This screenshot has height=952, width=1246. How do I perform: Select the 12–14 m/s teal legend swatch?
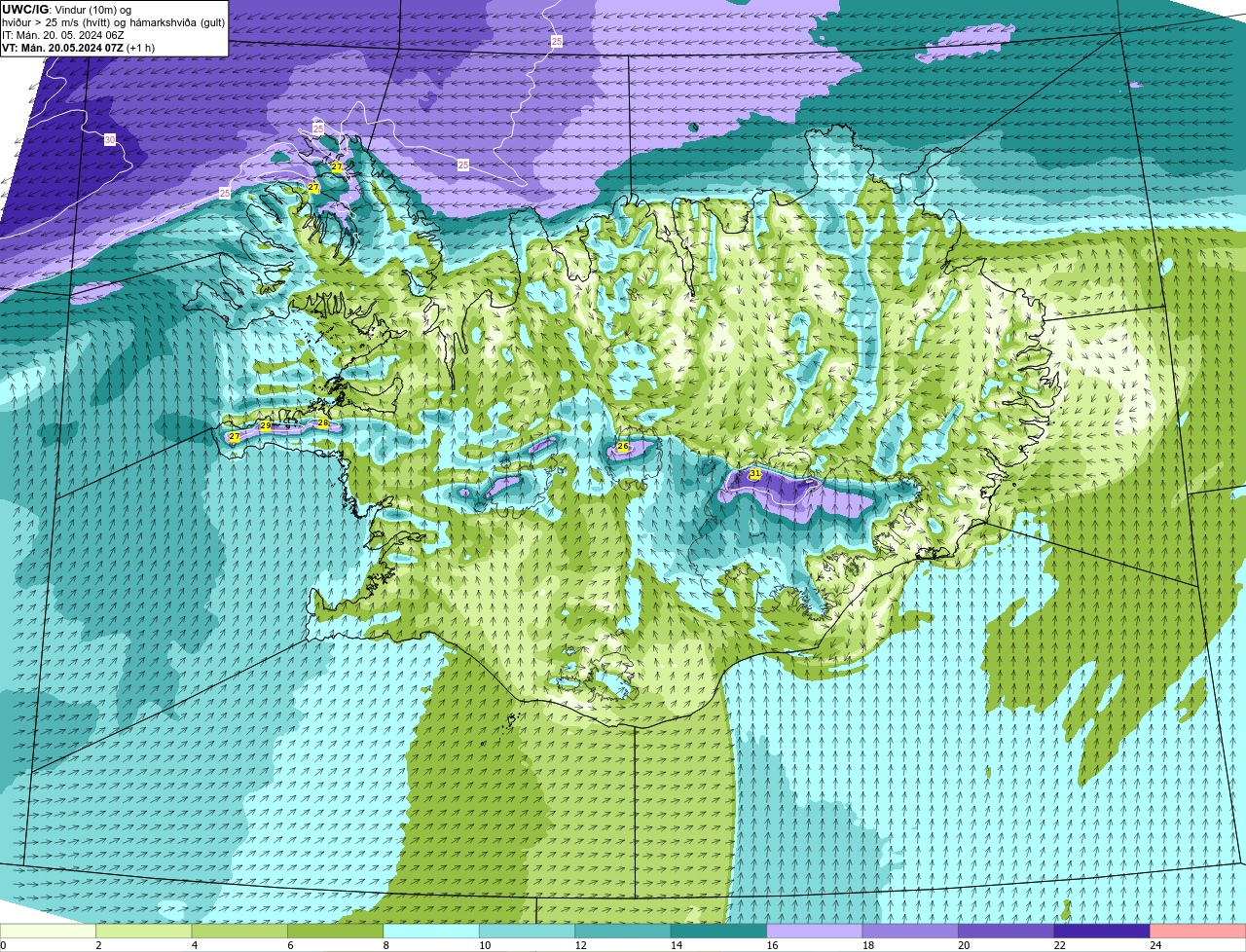623,931
